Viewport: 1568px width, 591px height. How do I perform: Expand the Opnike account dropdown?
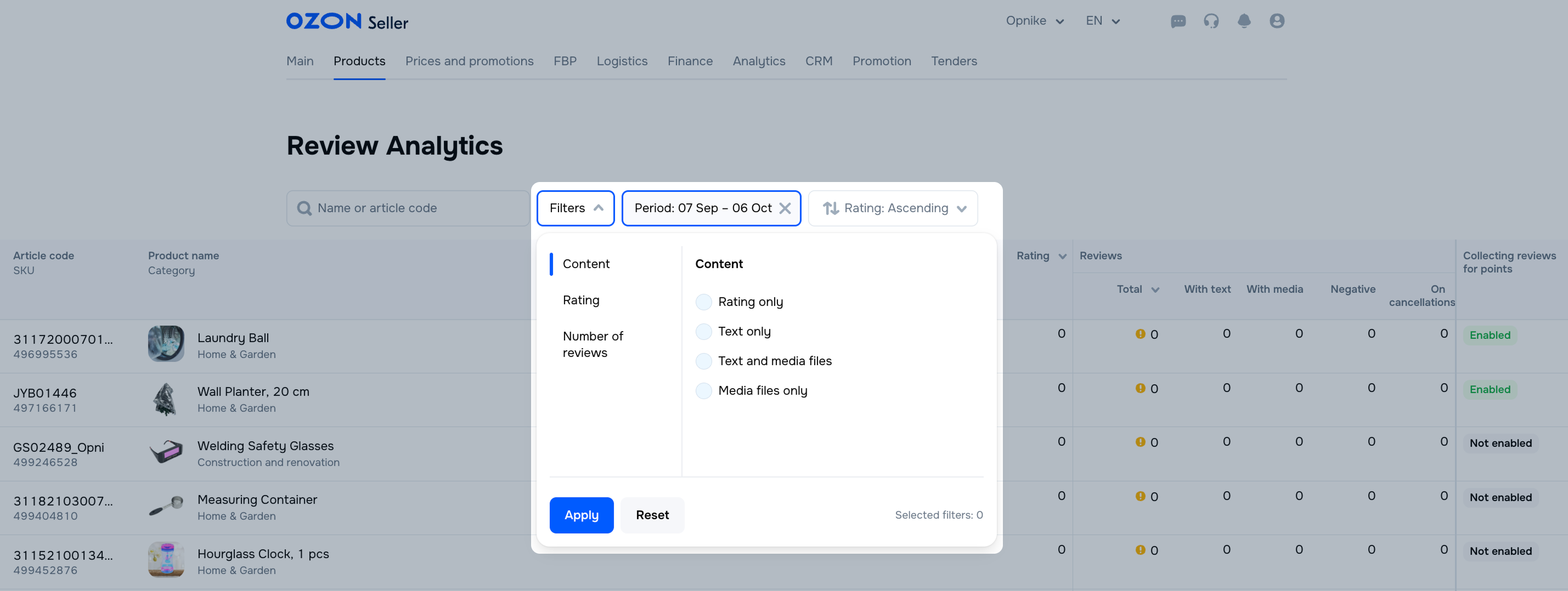click(1034, 21)
